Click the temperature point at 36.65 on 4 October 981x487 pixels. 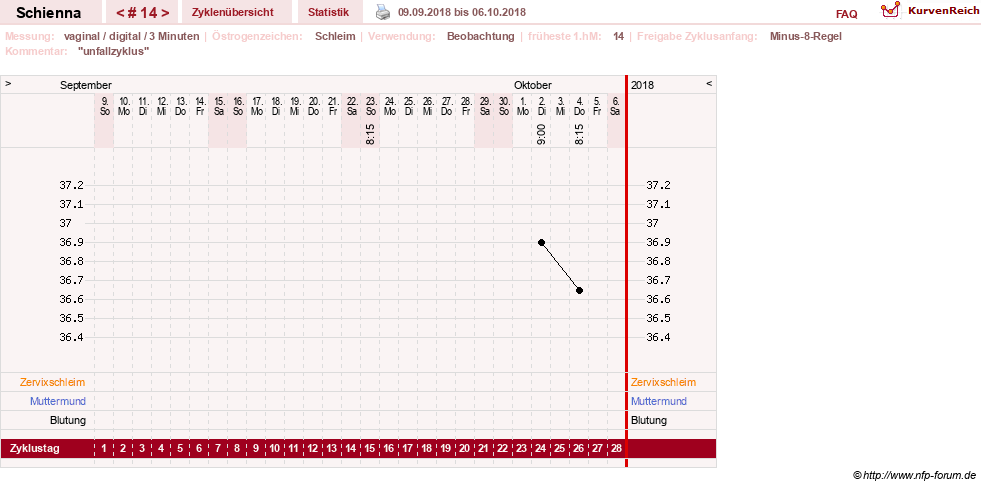click(x=579, y=290)
